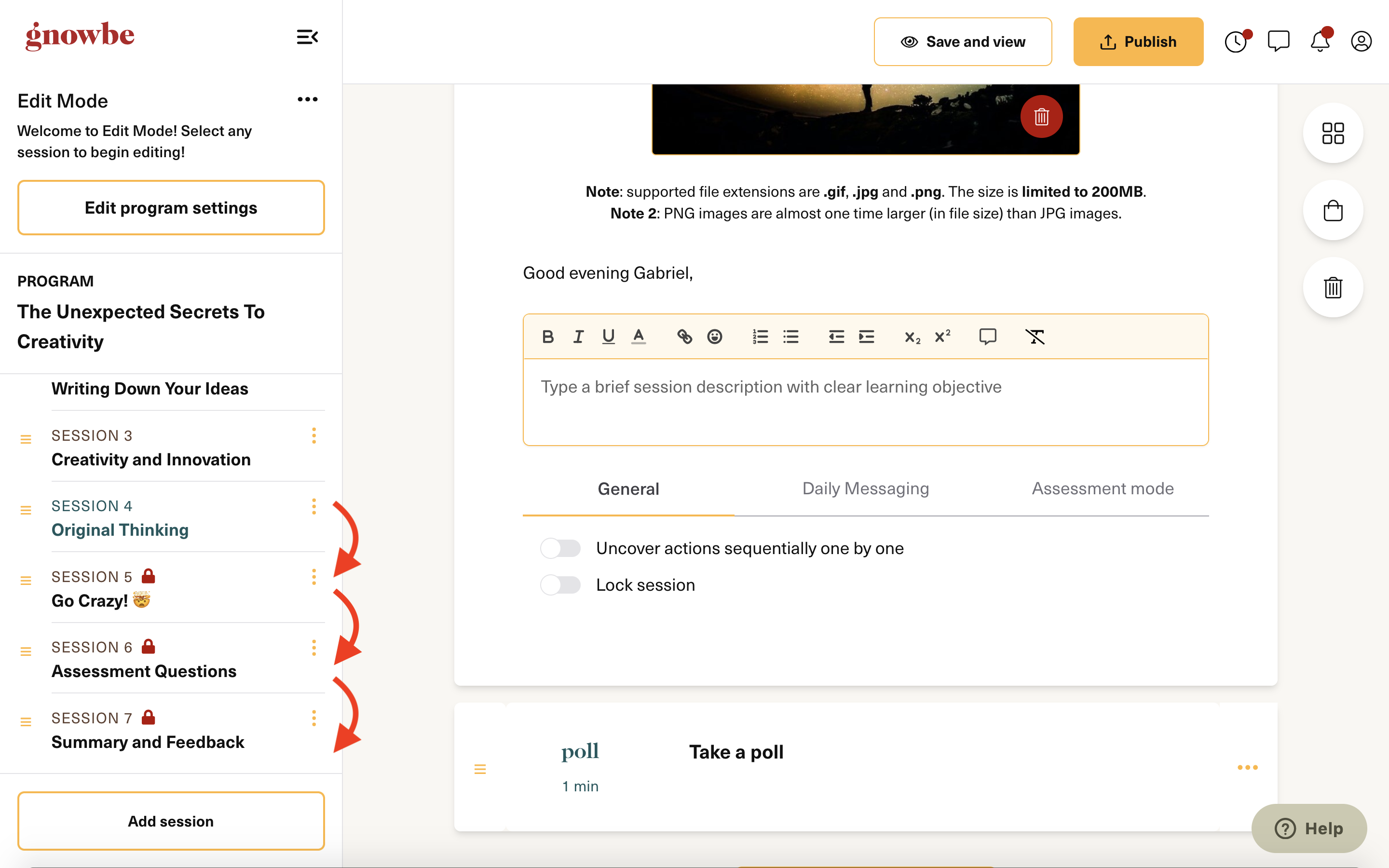1389x868 pixels.
Task: Click the trash panel button on right
Action: pos(1333,287)
